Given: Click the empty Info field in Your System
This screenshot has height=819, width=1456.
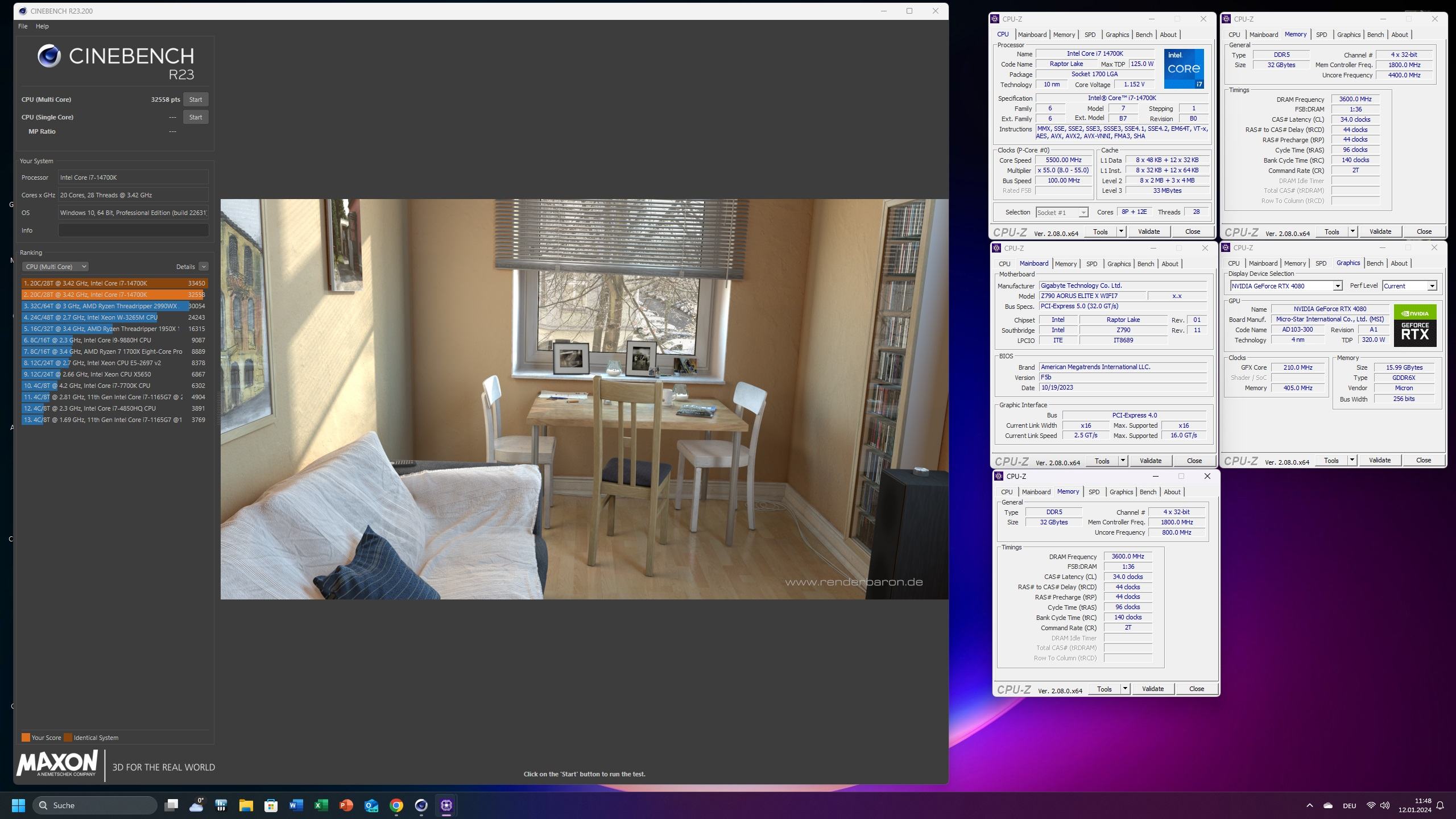Looking at the screenshot, I should coord(133,230).
